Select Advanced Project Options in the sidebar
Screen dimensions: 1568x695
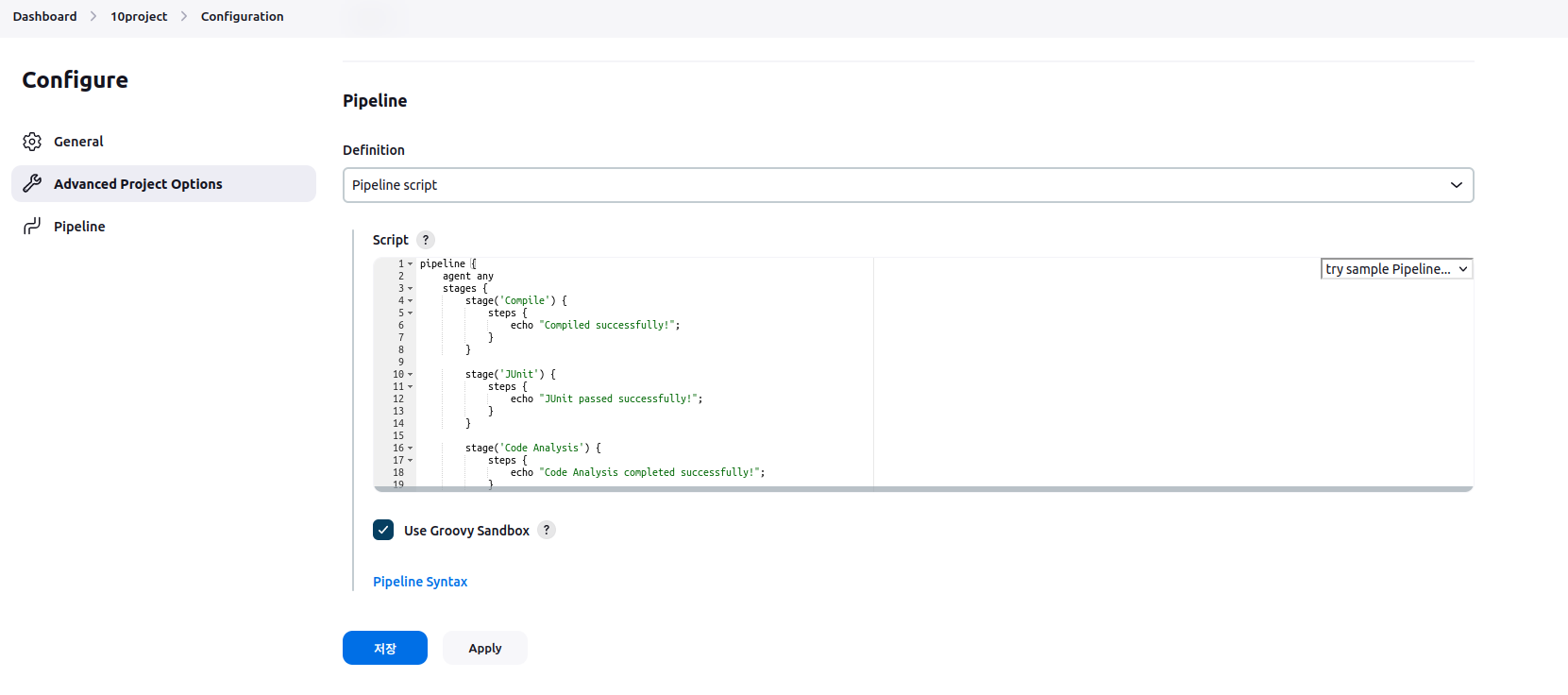(163, 183)
